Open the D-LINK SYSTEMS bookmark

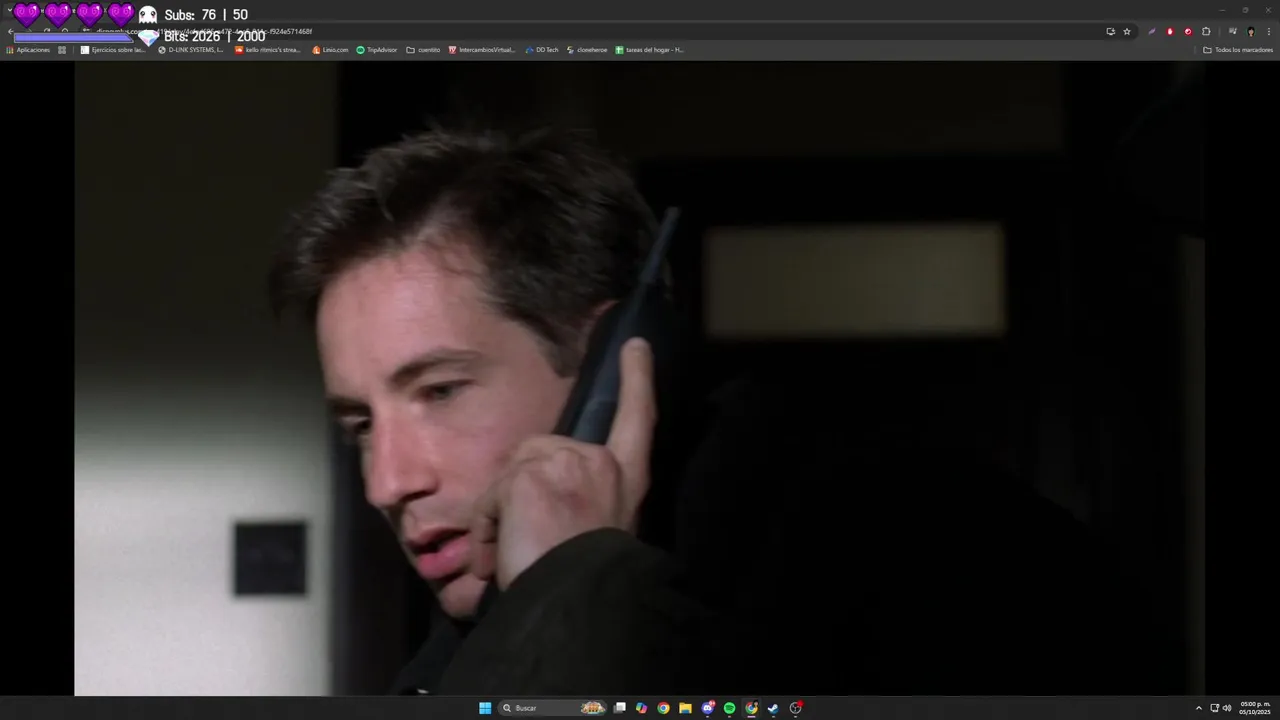(191, 50)
